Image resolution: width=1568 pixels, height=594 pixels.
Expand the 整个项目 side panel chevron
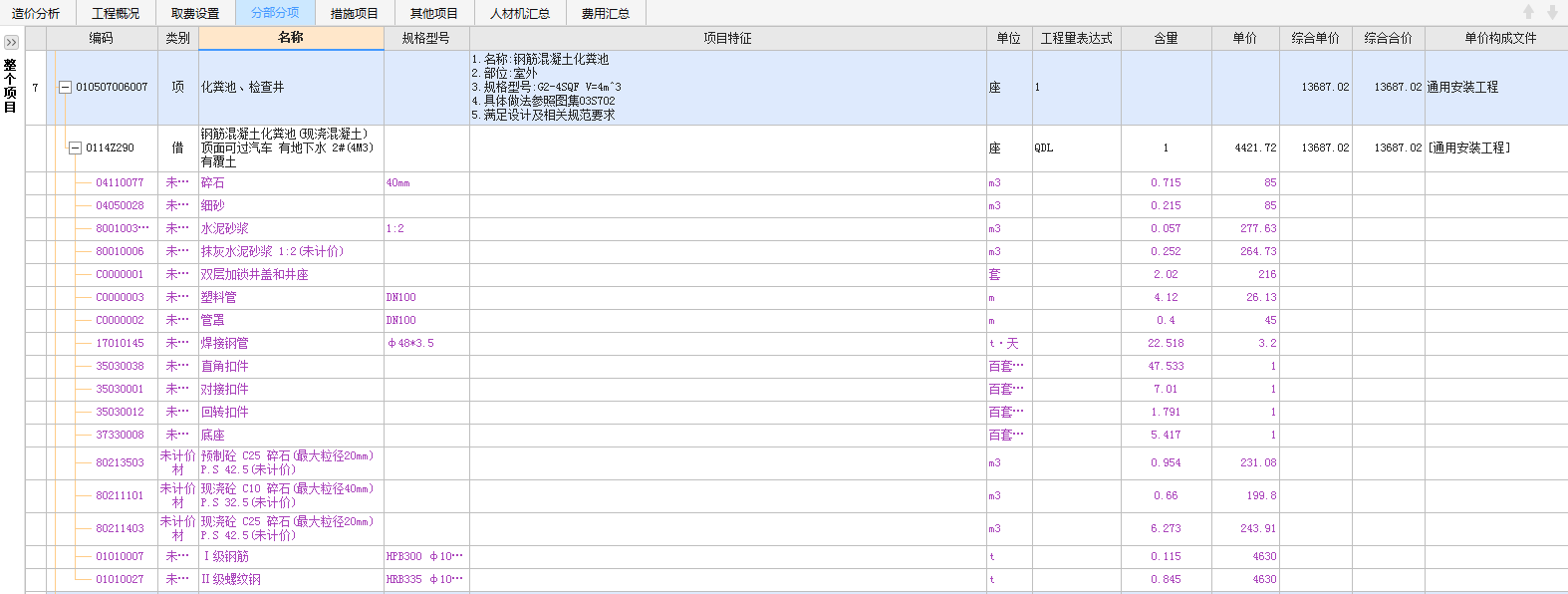(11, 43)
